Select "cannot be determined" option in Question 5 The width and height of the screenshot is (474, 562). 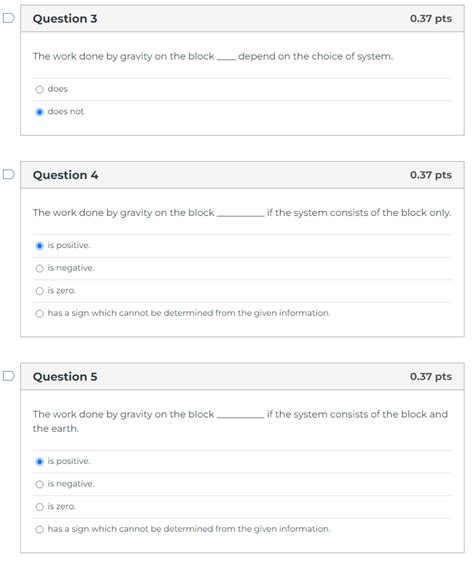coord(39,529)
